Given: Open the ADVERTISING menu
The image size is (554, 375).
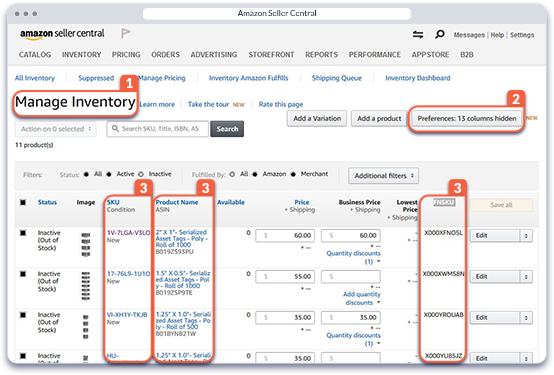Looking at the screenshot, I should click(x=214, y=55).
